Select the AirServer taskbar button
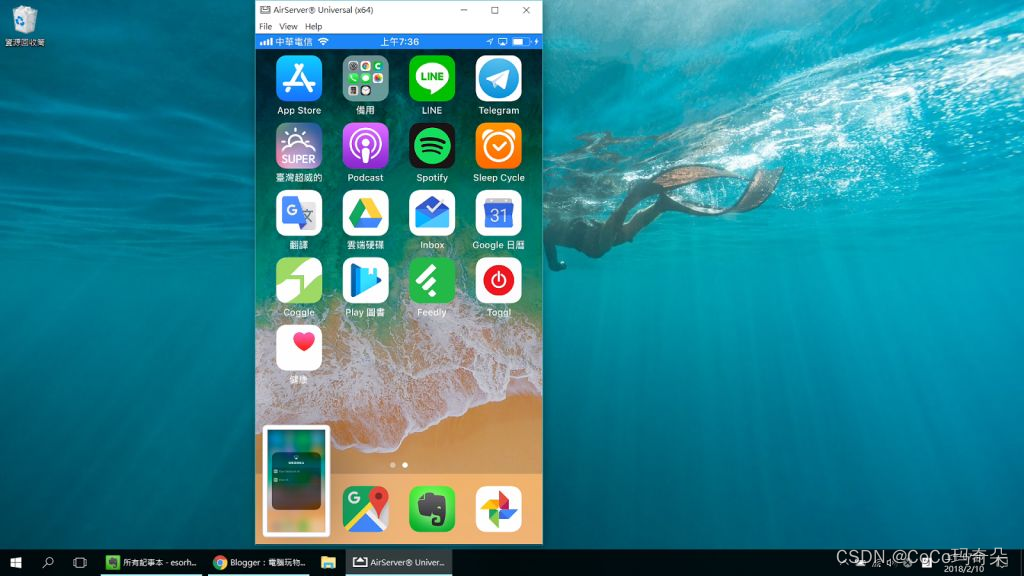 pos(398,562)
